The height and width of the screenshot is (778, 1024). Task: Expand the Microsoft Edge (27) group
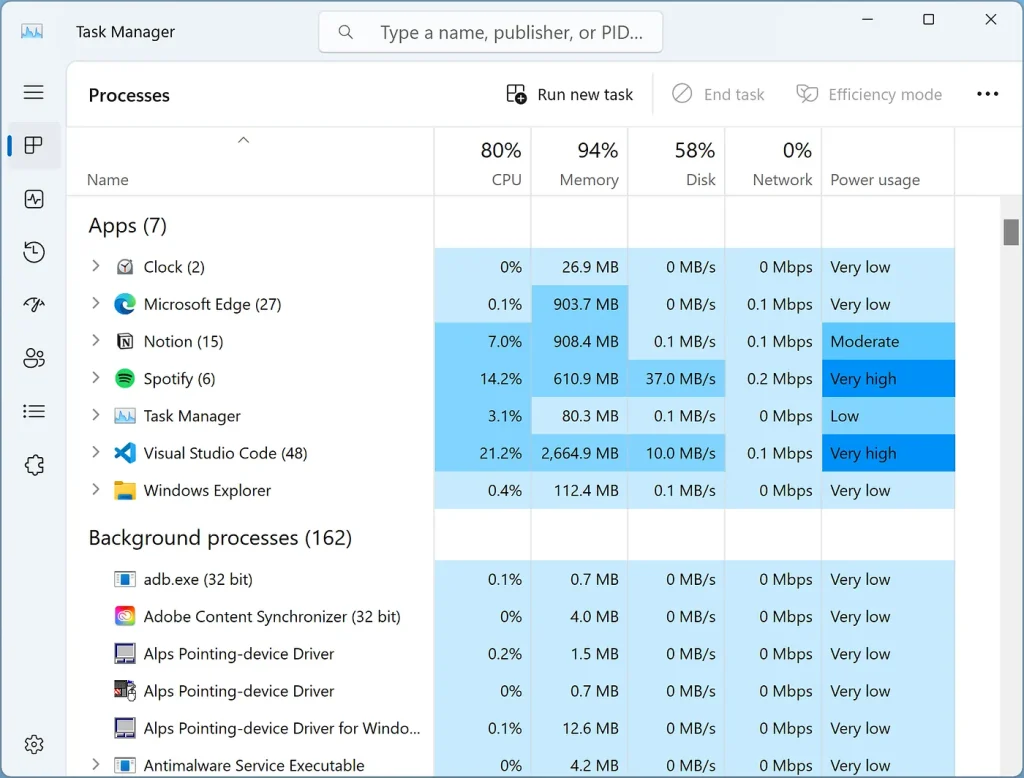pos(95,303)
